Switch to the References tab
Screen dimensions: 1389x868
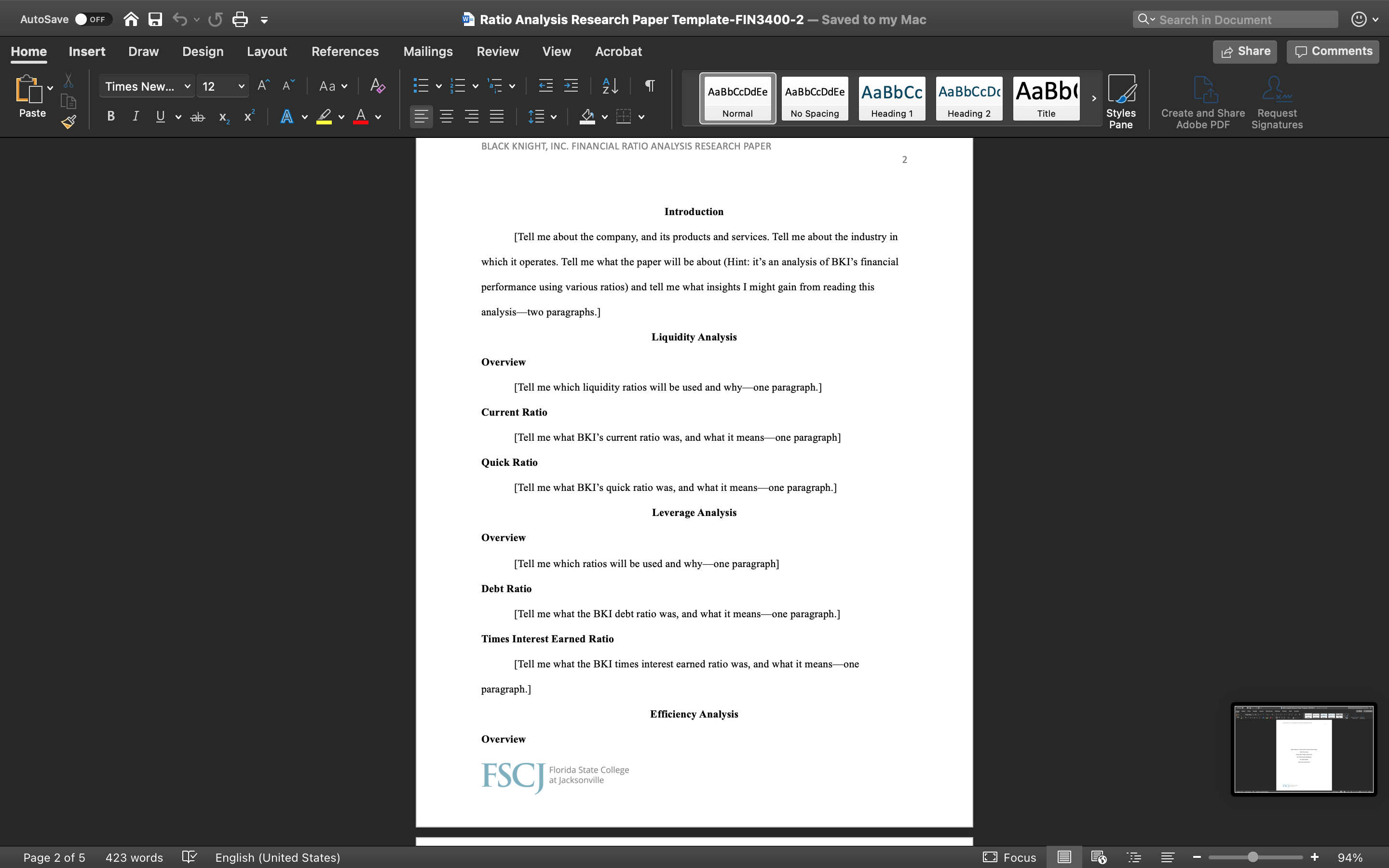(x=345, y=51)
